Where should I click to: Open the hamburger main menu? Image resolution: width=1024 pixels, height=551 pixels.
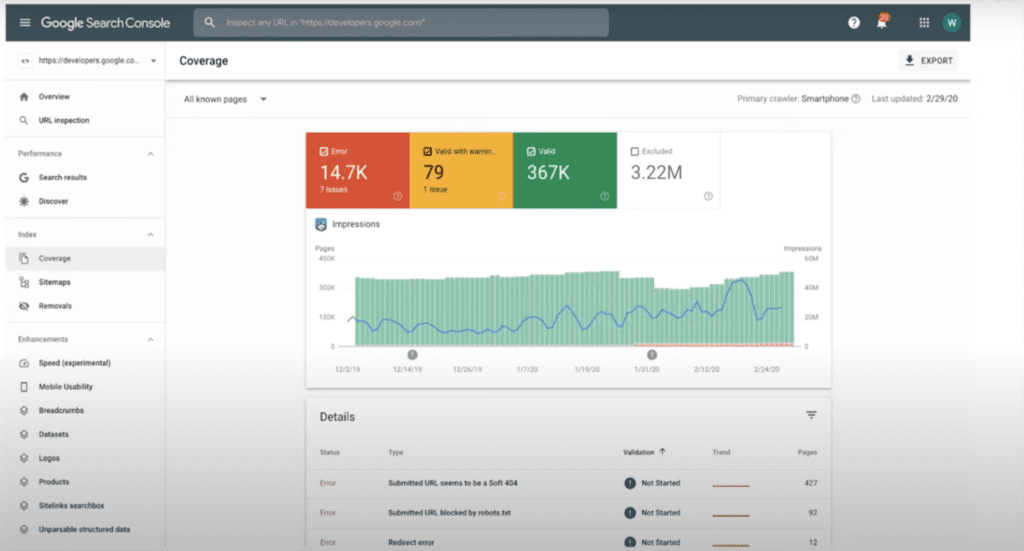(25, 23)
